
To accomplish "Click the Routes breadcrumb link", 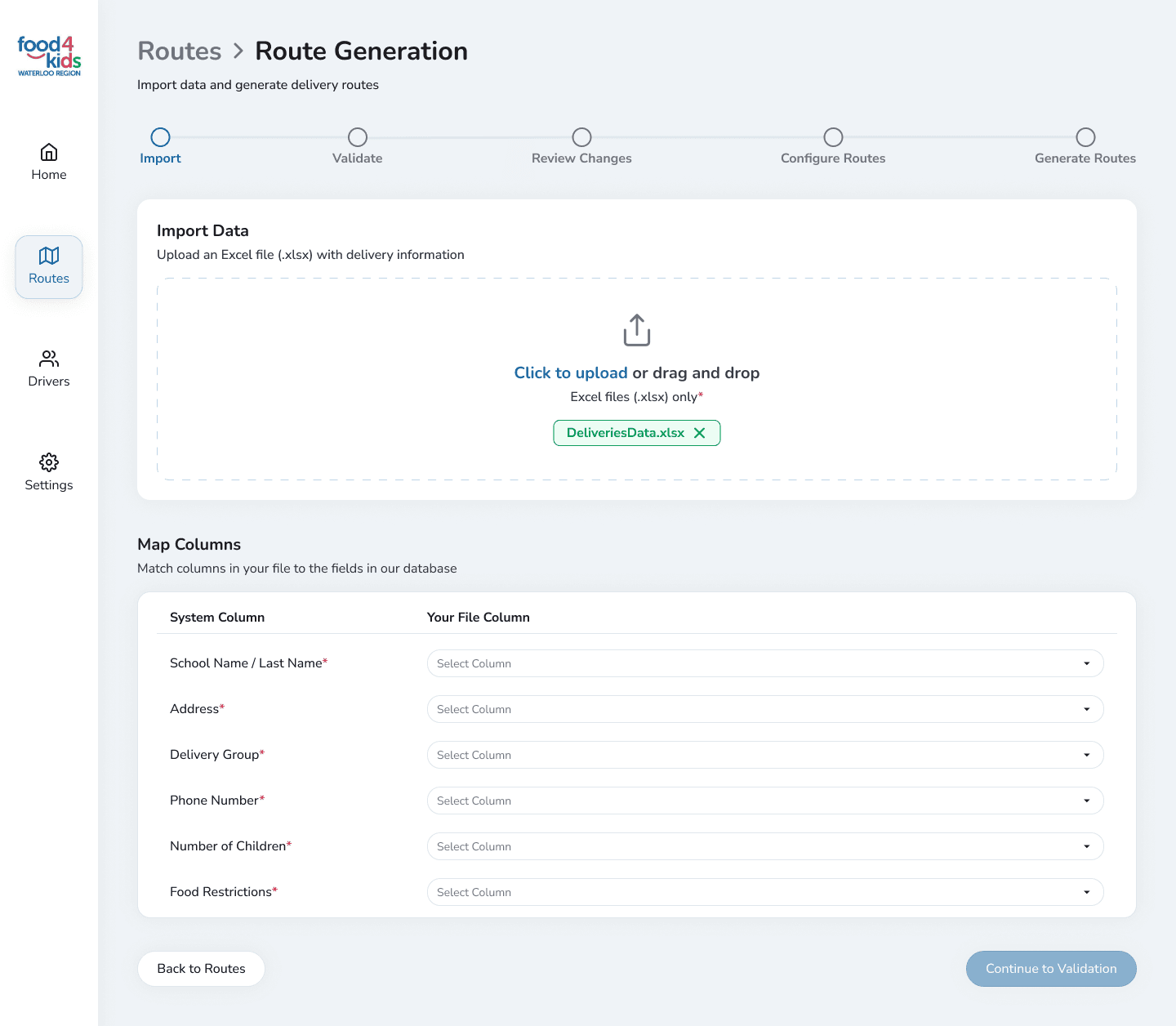I will (180, 51).
